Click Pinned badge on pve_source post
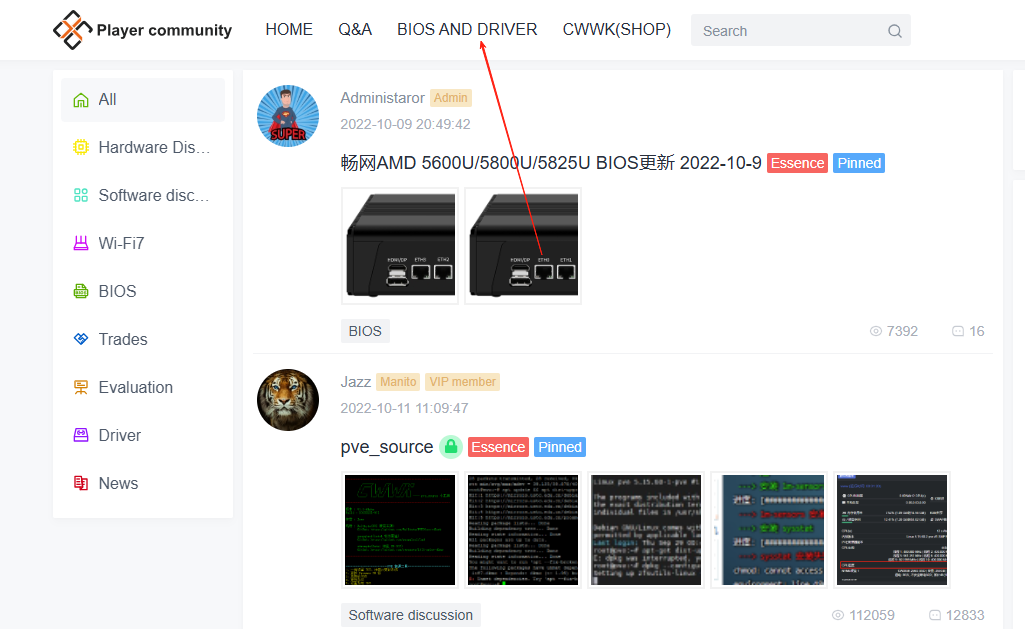This screenshot has width=1025, height=629. (x=560, y=447)
